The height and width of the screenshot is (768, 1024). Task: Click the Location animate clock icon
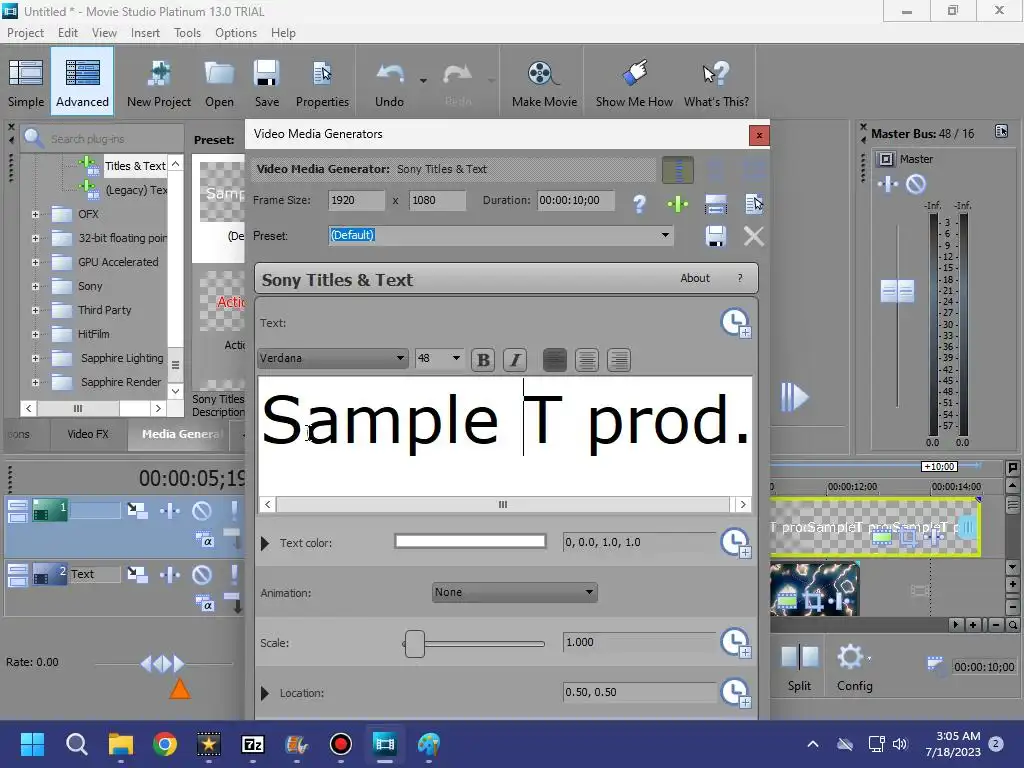735,693
